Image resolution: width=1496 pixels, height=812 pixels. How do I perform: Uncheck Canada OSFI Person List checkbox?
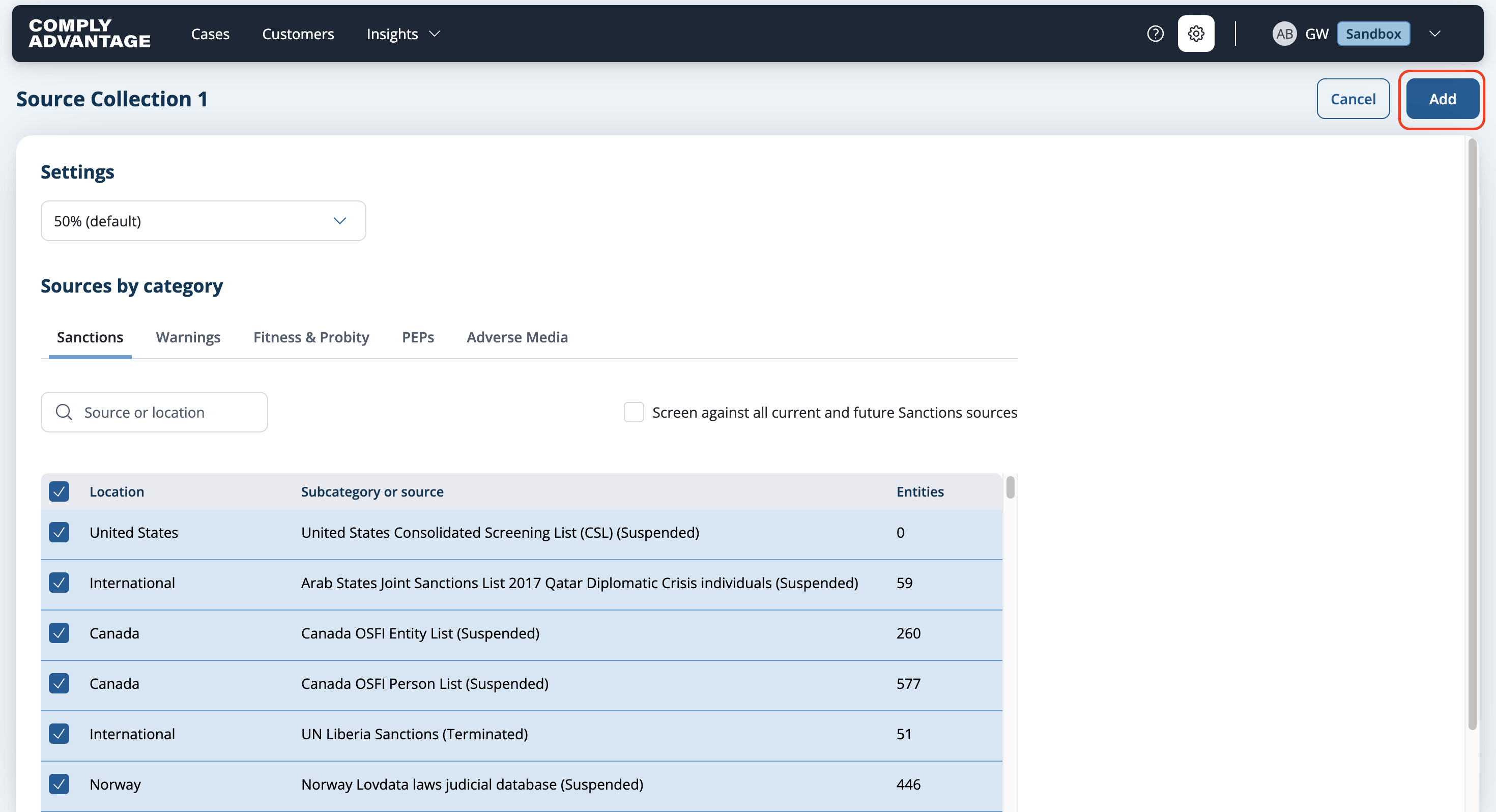(x=59, y=684)
